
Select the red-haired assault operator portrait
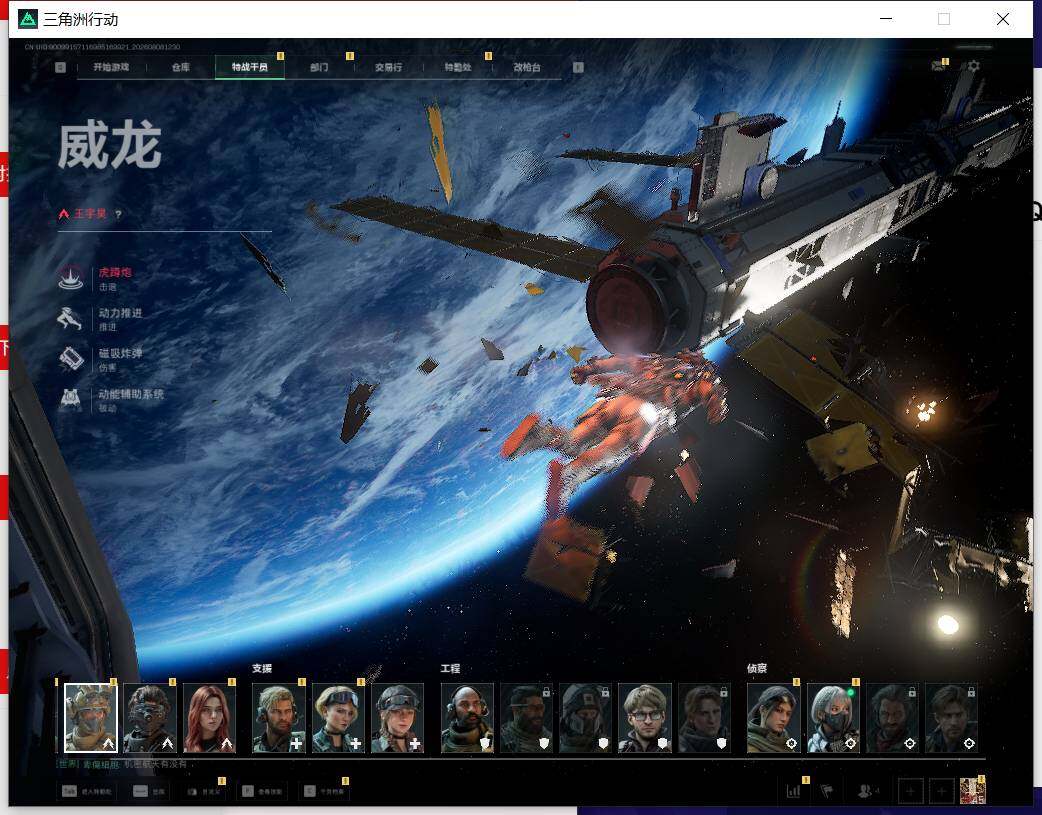pos(209,718)
